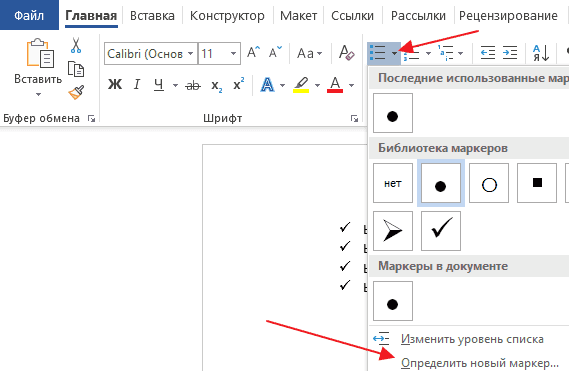The image size is (569, 371).
Task: Toggle bold Ж formatting
Action: point(115,85)
